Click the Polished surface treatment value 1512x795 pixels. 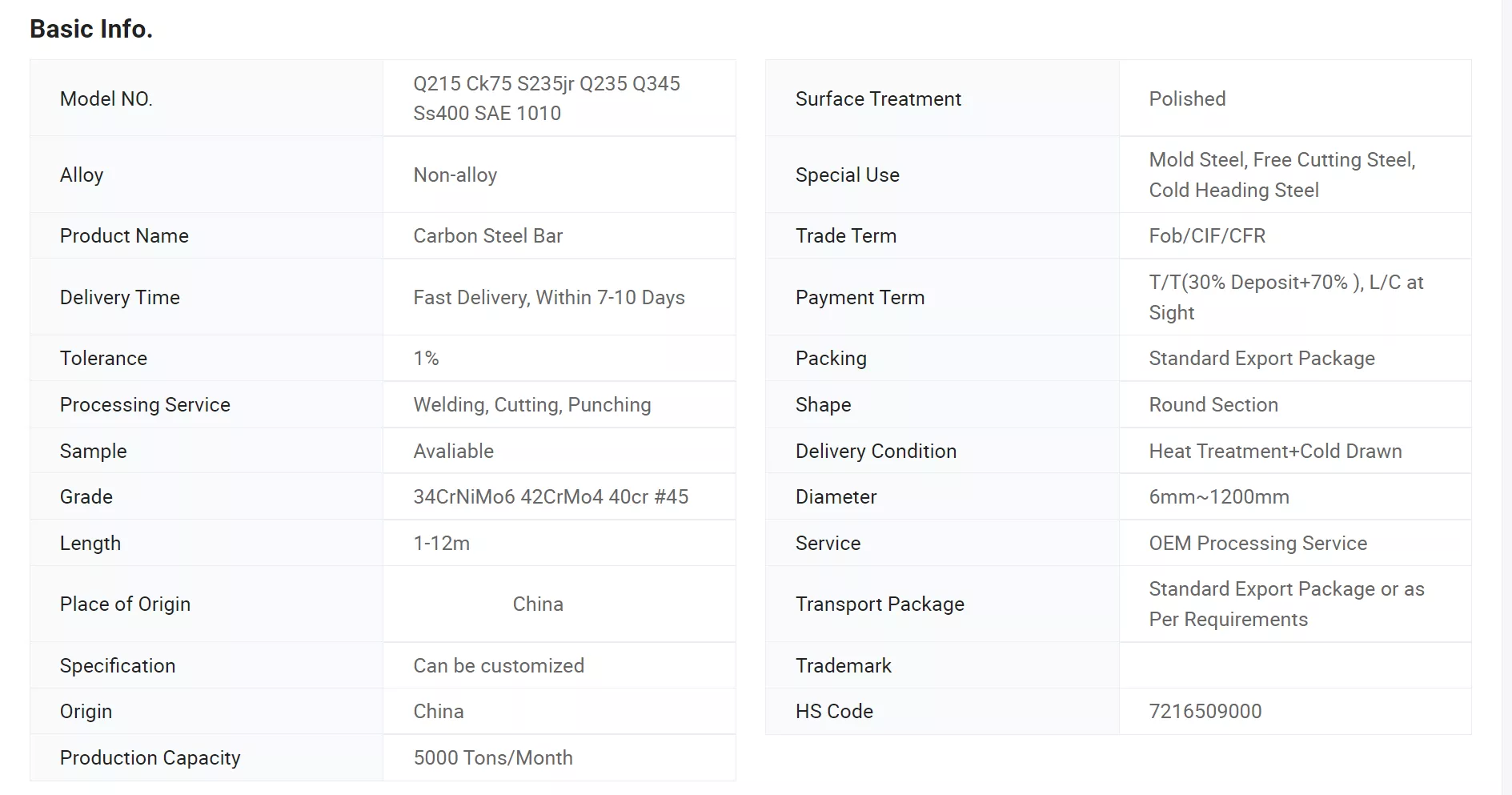[x=1188, y=98]
